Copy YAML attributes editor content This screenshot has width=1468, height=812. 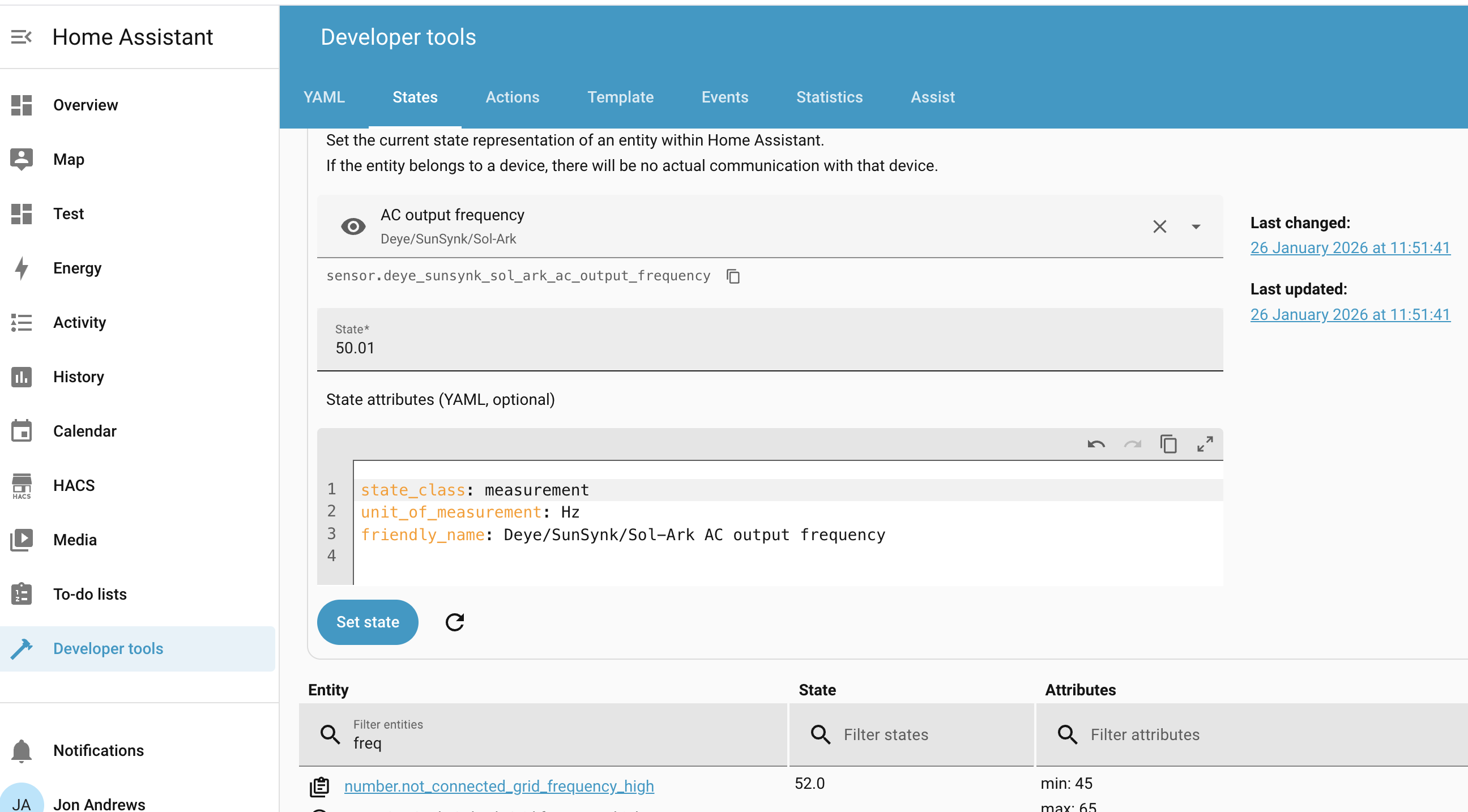tap(1168, 444)
